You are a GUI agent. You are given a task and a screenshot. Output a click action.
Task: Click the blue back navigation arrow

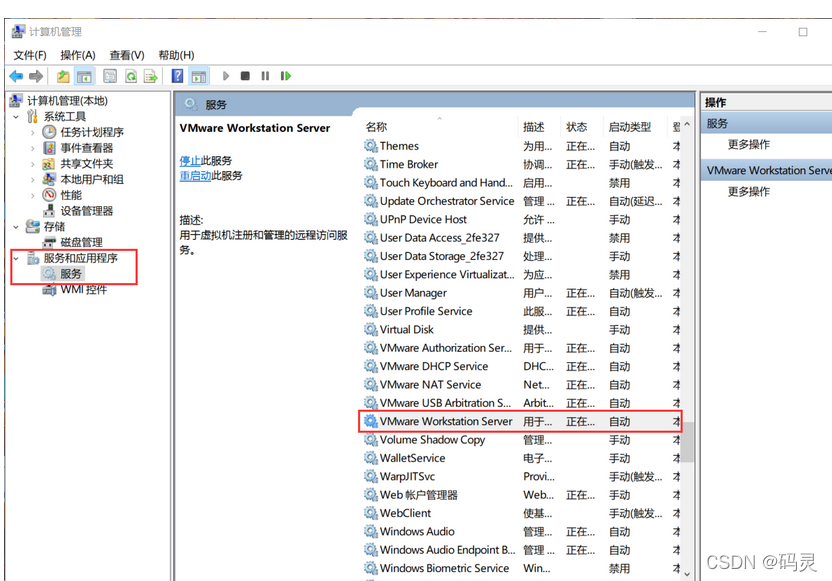point(14,76)
